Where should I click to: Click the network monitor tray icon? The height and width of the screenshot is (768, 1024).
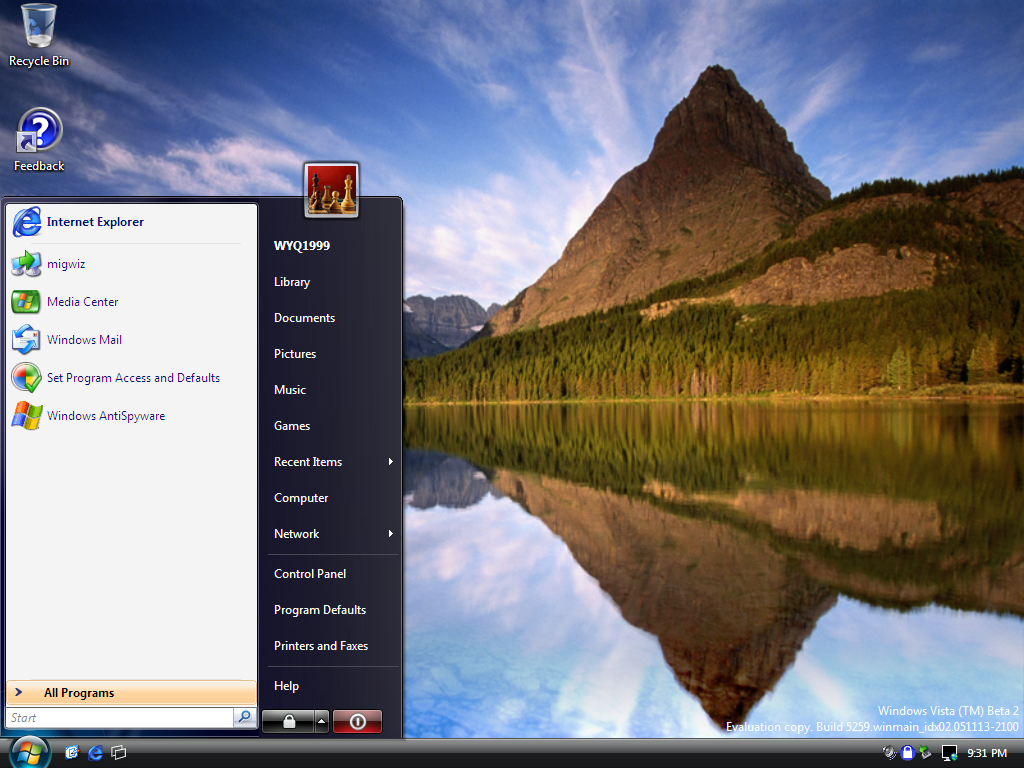950,753
